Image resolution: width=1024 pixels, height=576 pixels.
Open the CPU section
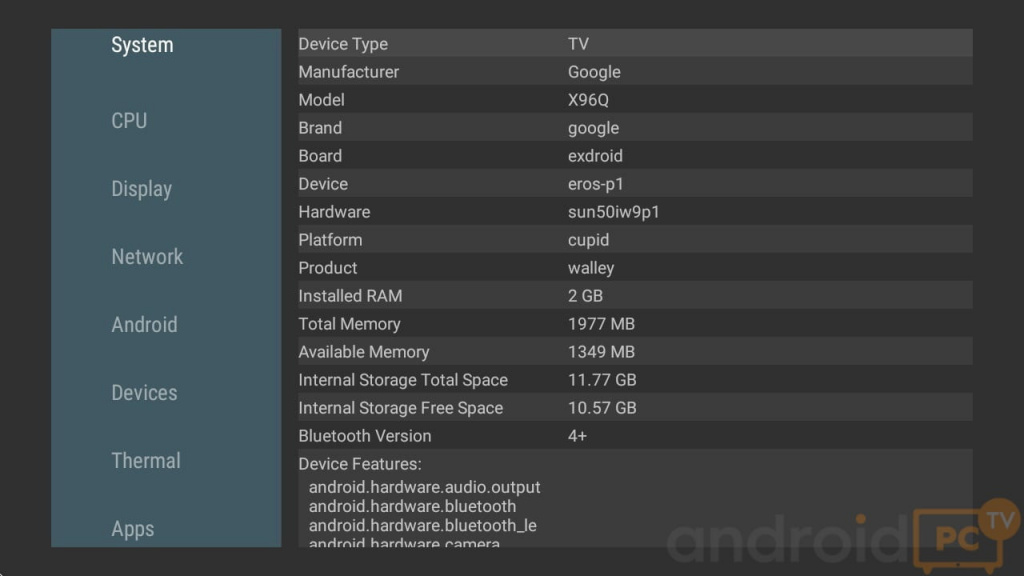129,121
